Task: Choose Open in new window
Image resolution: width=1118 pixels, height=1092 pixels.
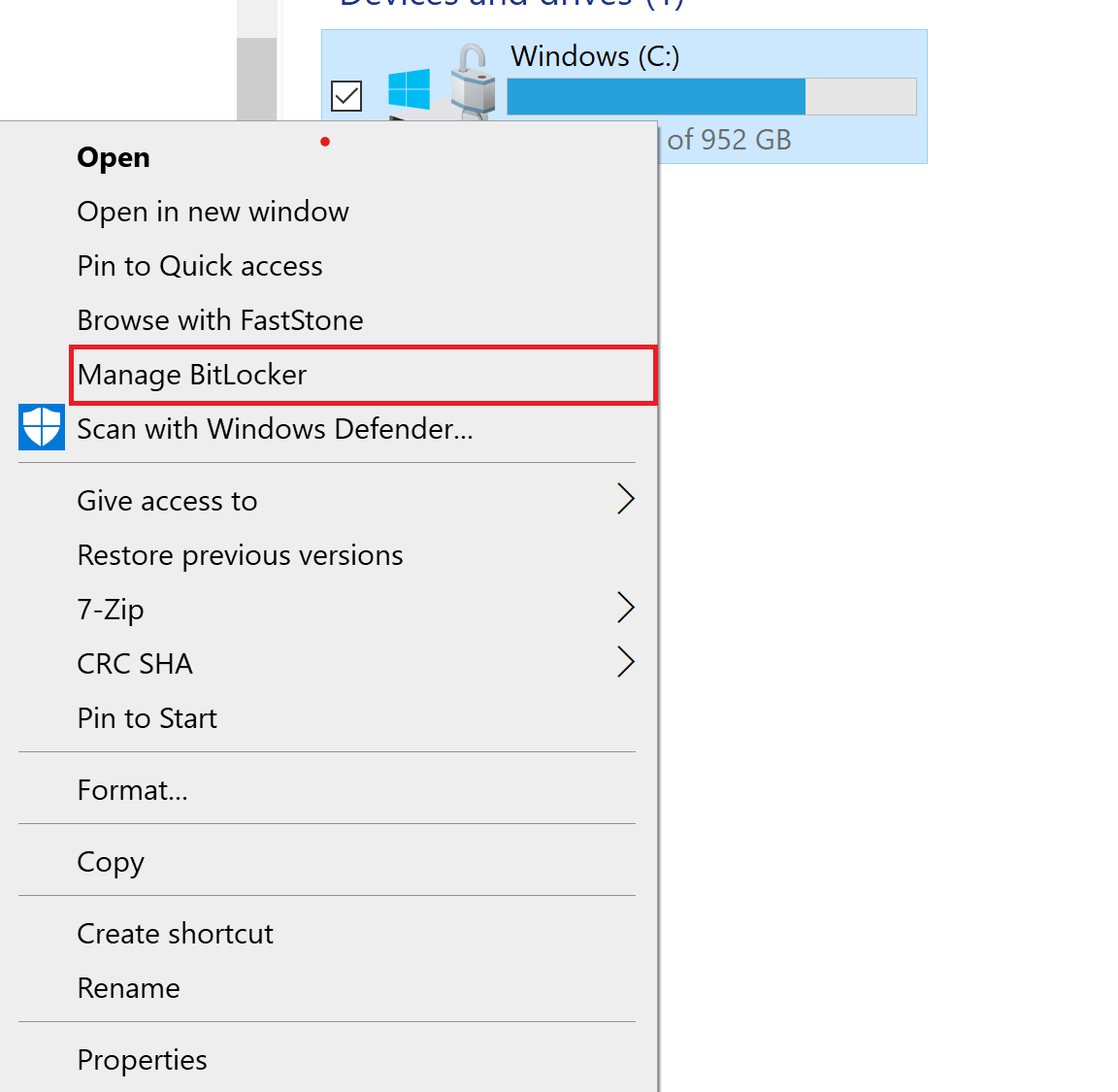Action: point(213,212)
